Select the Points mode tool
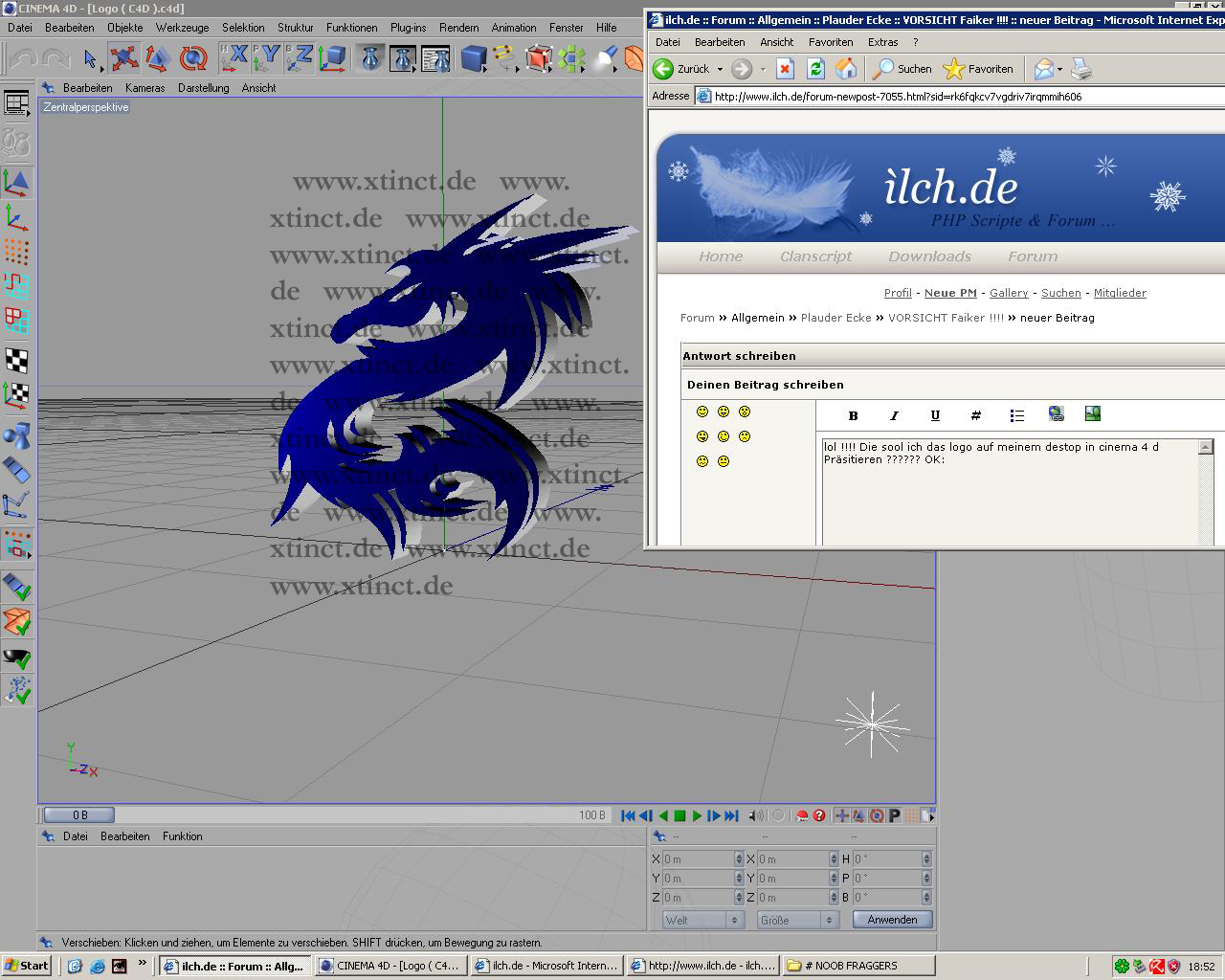 tap(16, 252)
